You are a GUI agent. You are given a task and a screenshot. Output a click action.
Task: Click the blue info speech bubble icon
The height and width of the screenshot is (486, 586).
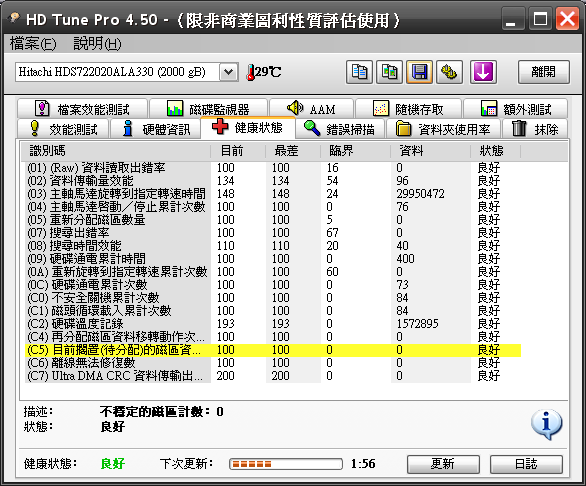546,424
